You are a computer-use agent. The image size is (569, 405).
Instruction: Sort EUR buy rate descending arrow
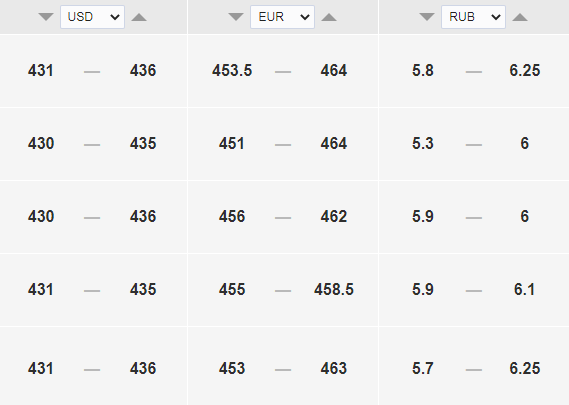point(236,17)
